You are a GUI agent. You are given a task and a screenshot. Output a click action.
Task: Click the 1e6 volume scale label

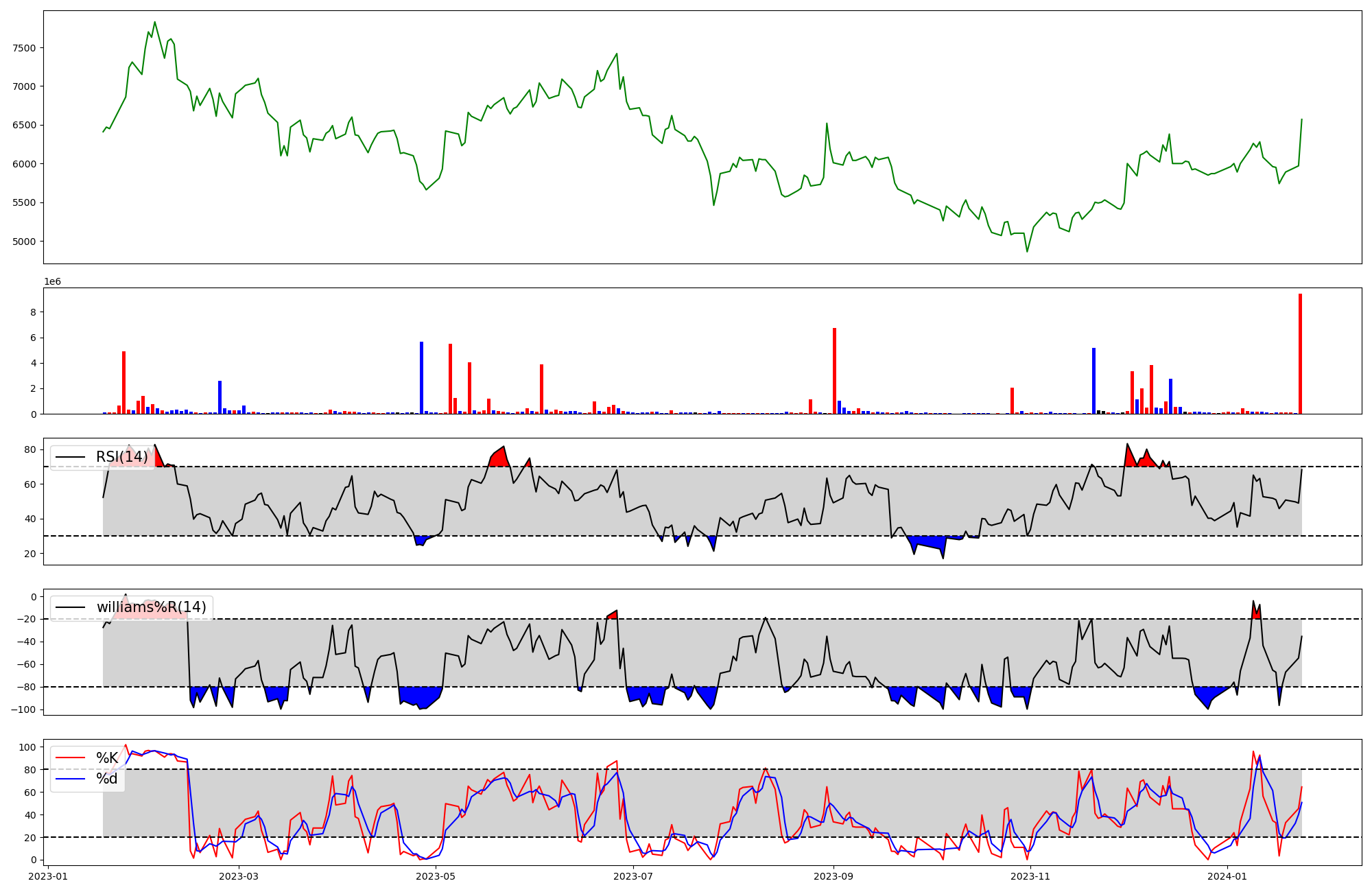(53, 282)
